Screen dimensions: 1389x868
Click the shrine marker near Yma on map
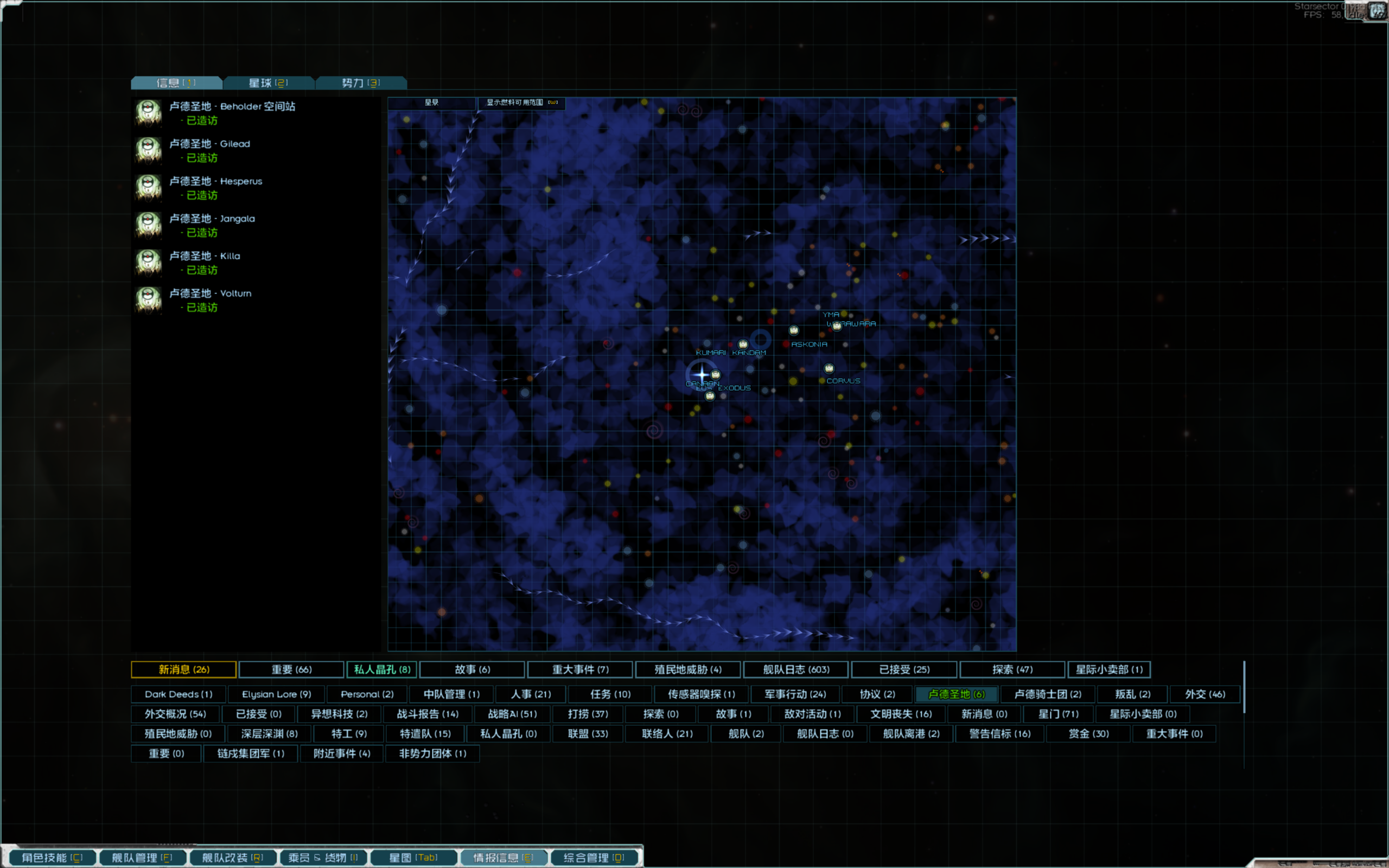pyautogui.click(x=837, y=326)
